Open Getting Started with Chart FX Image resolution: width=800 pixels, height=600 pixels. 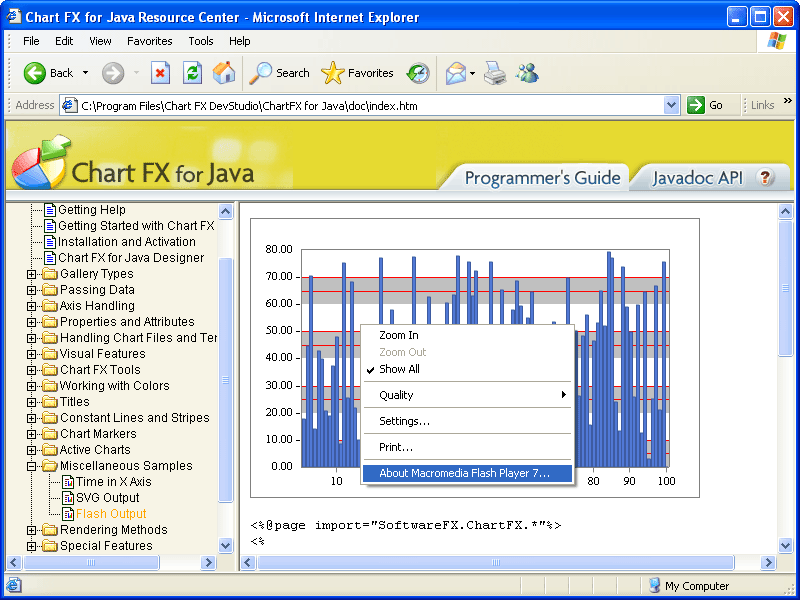click(x=136, y=226)
